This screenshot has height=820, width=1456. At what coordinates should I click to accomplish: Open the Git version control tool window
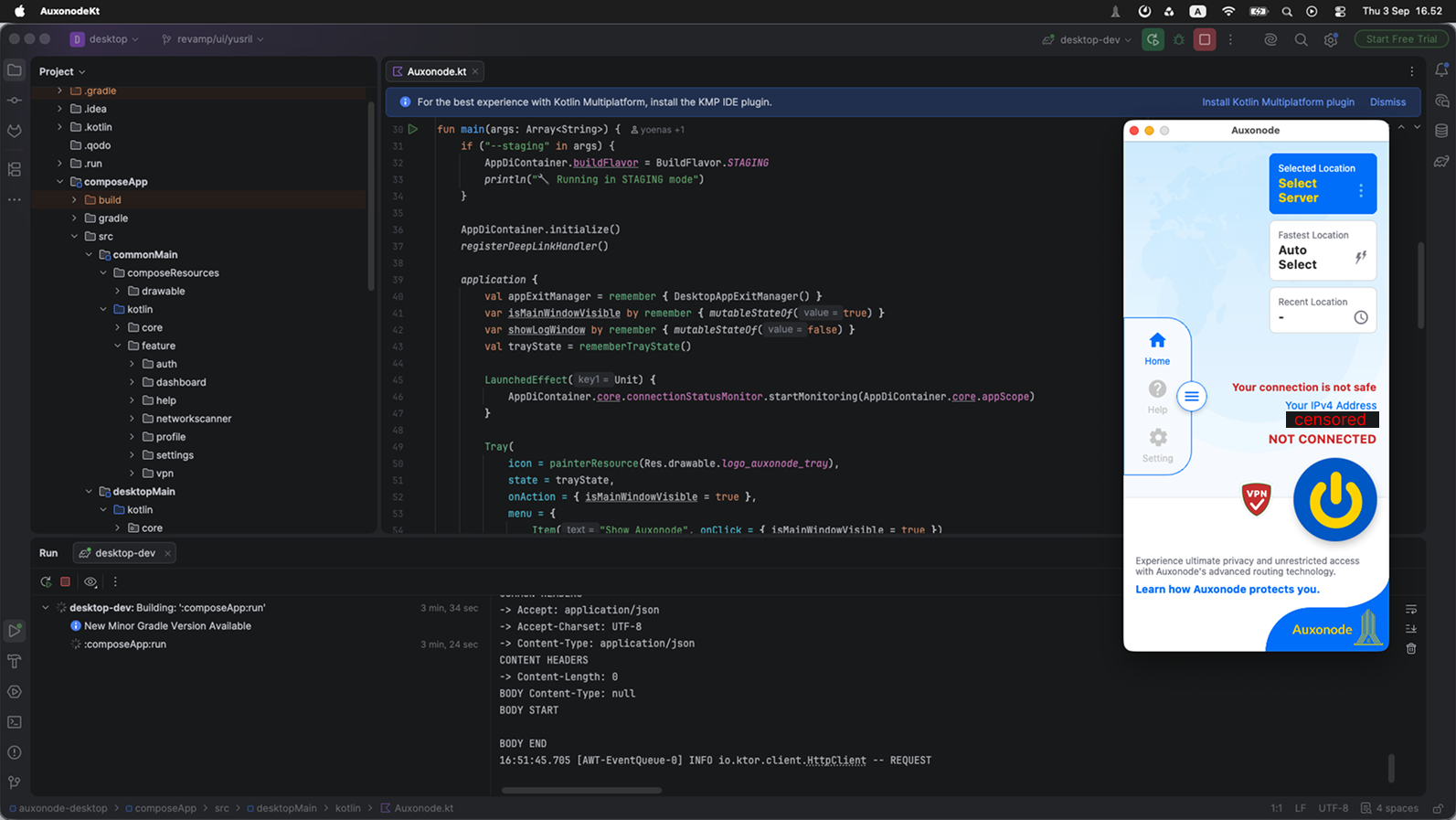pos(15,783)
